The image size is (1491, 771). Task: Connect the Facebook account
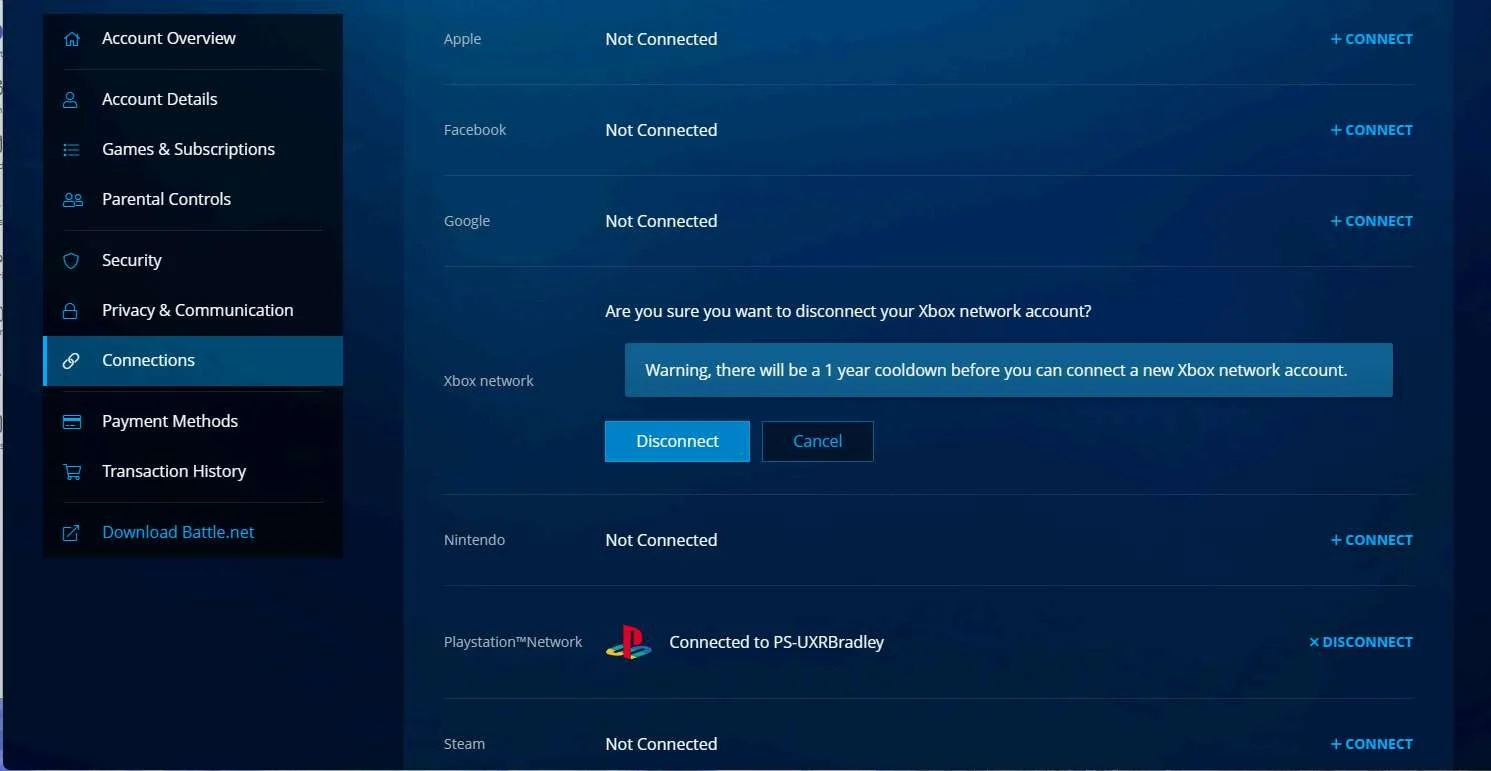click(1371, 130)
